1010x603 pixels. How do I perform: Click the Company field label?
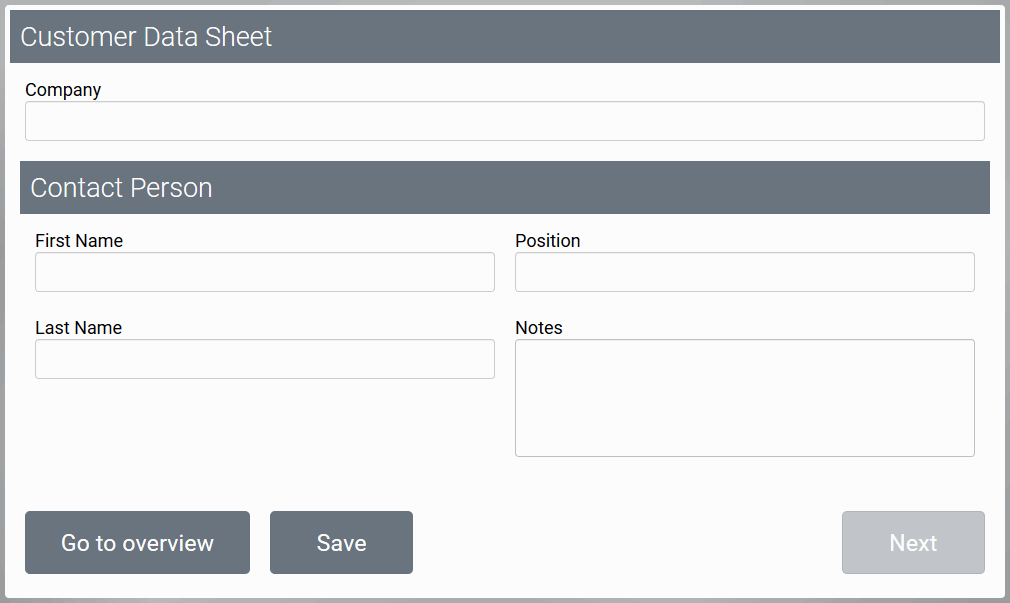[x=63, y=90]
